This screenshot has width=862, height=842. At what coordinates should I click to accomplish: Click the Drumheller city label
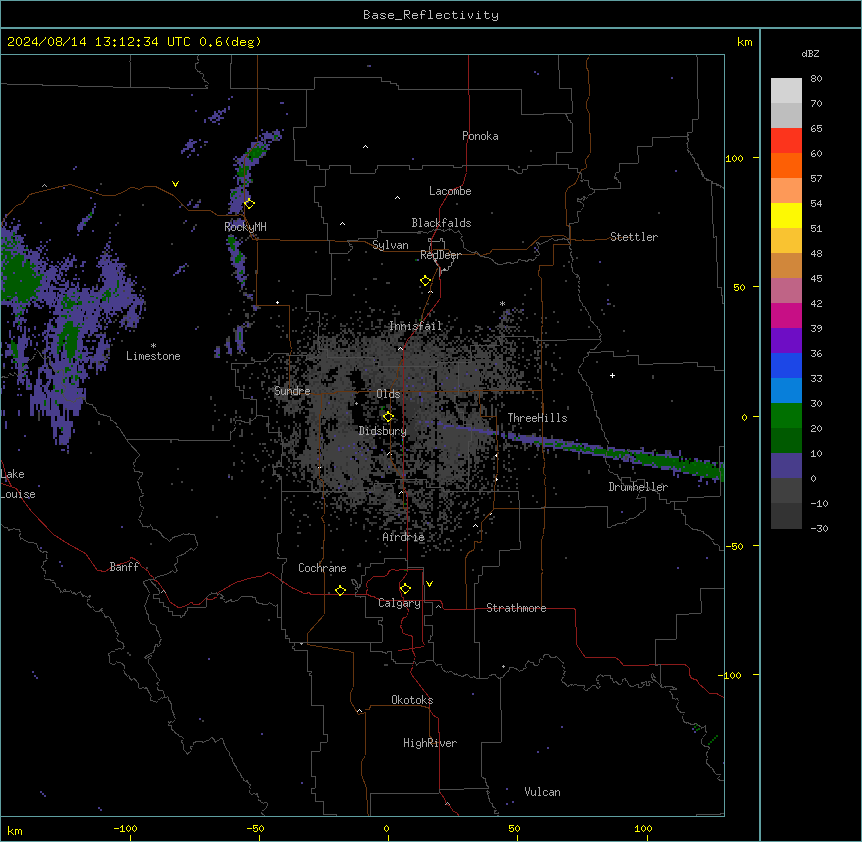click(638, 487)
